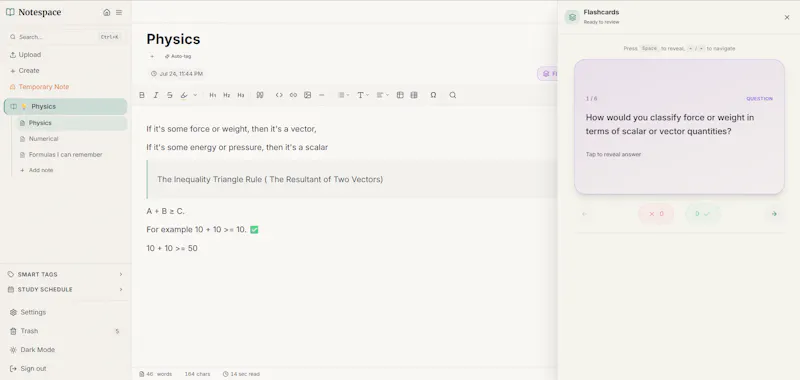Insert a horizontal rule

coord(321,95)
